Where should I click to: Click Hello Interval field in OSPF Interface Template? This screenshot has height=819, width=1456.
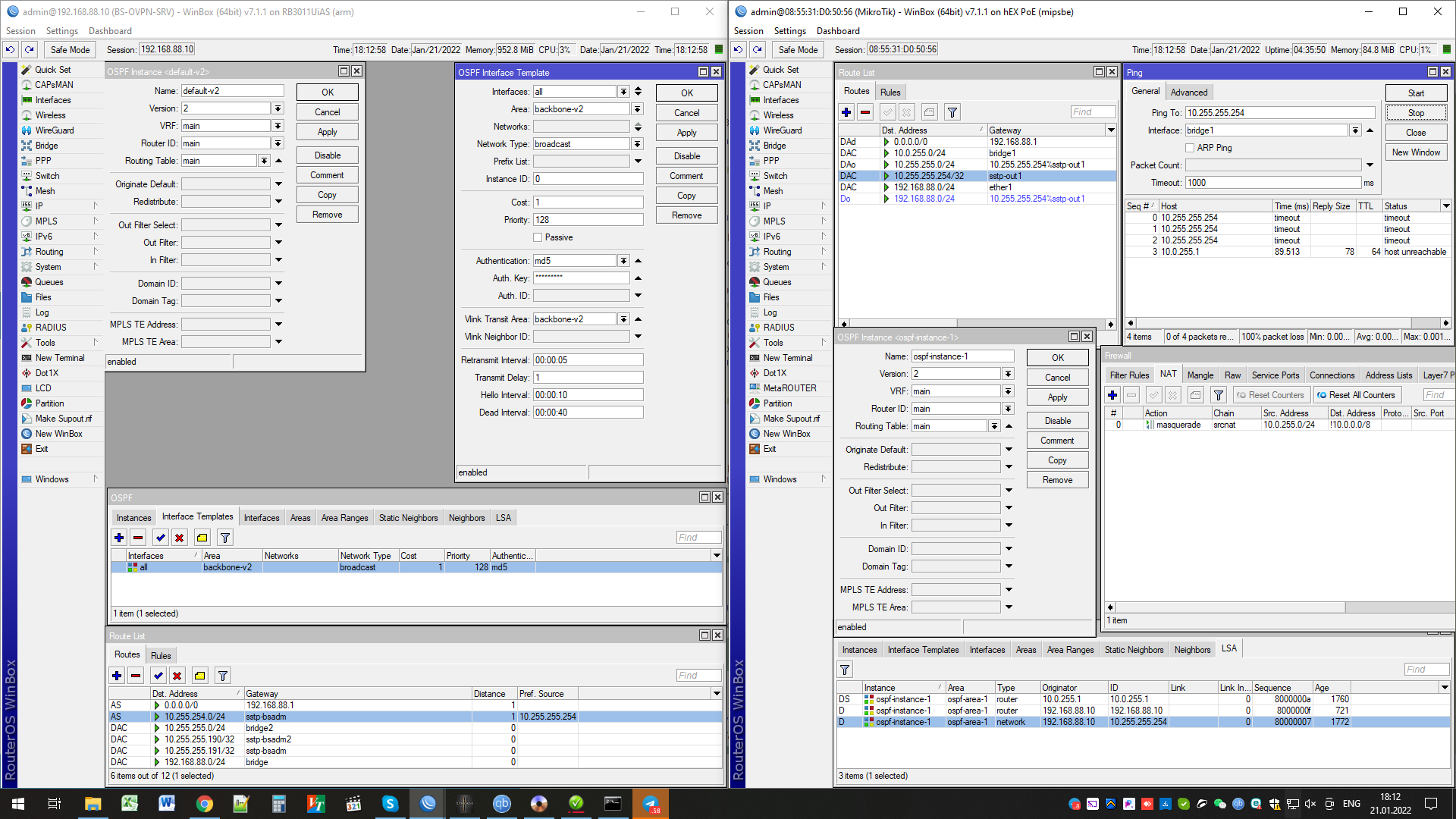click(x=588, y=395)
